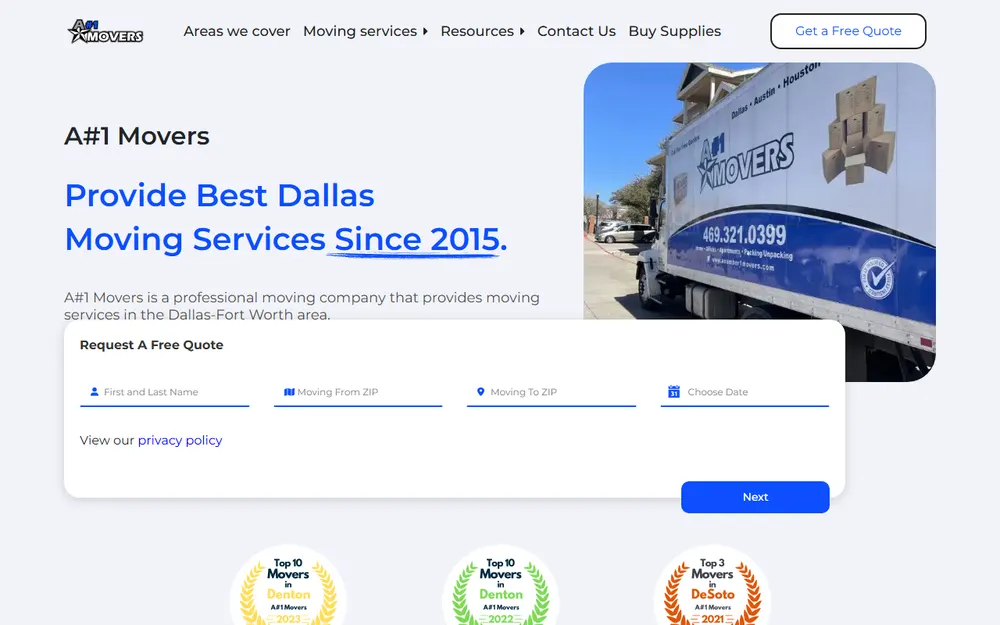Click 'Provide Best Dallas' headline text

[x=219, y=195]
